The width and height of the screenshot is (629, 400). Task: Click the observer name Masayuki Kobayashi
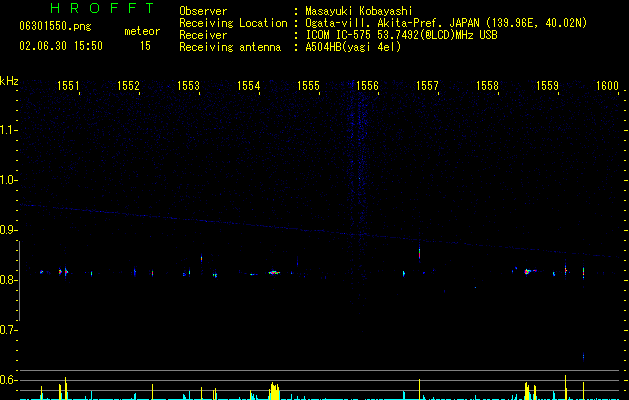(x=359, y=11)
